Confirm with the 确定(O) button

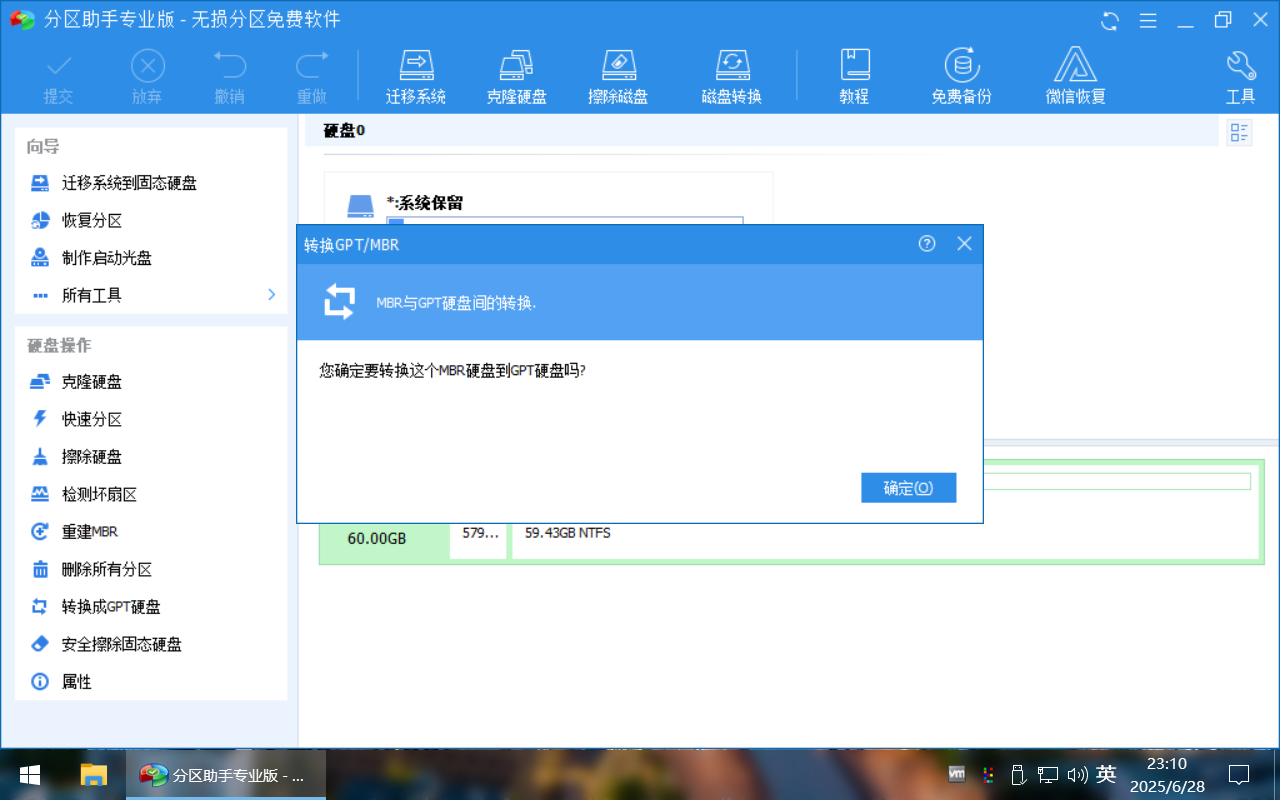[909, 488]
